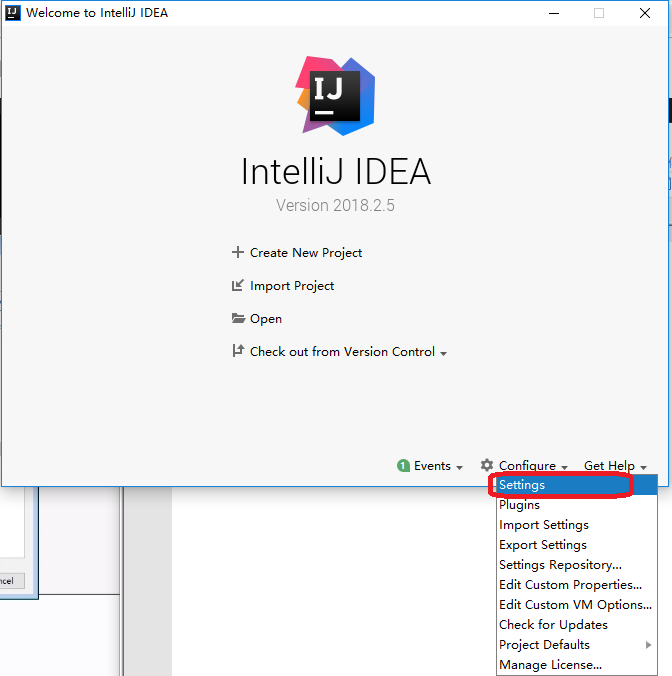Minimize the Welcome to IntelliJ IDEA window
This screenshot has width=672, height=676.
(x=554, y=13)
